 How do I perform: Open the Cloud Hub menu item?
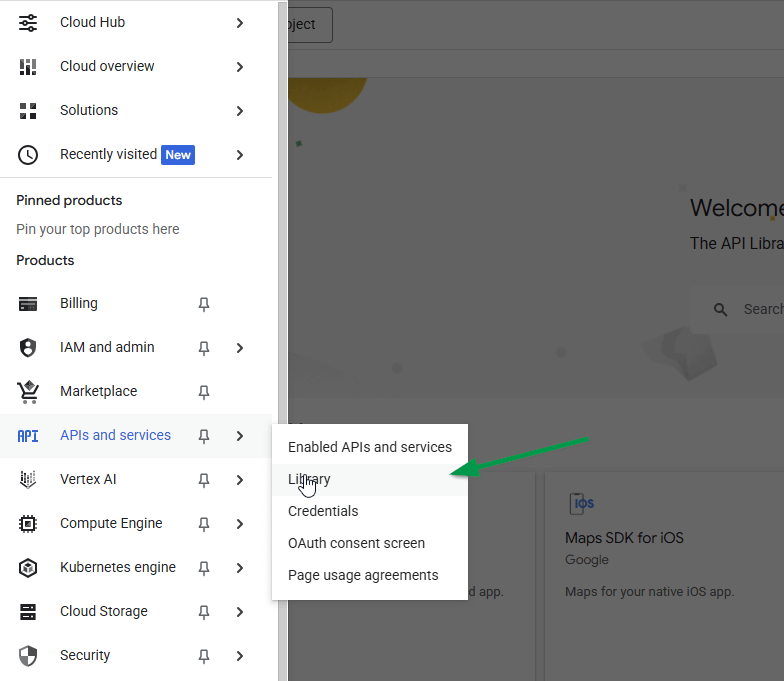click(x=92, y=22)
